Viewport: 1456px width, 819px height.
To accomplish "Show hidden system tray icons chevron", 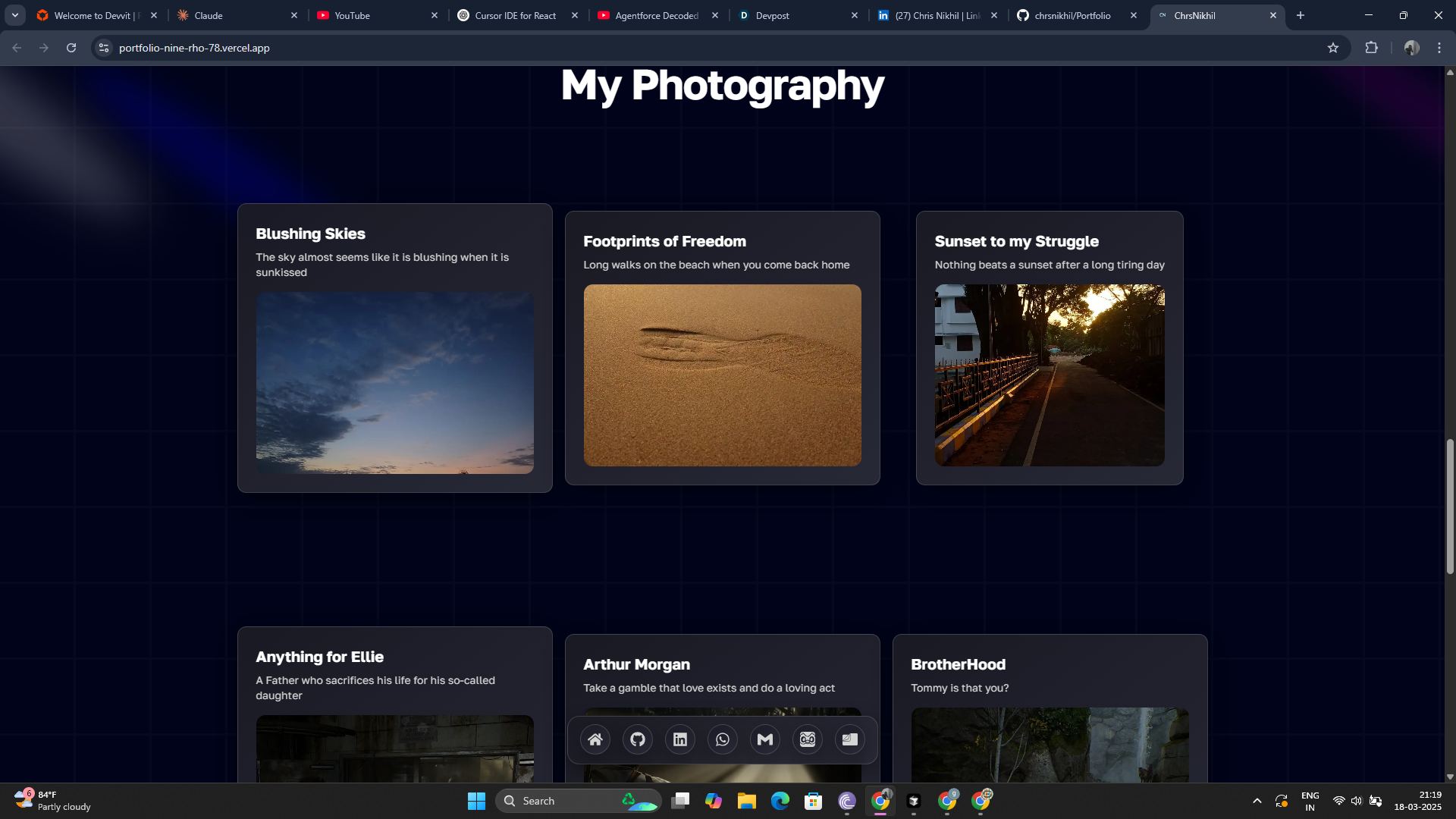I will (1257, 801).
